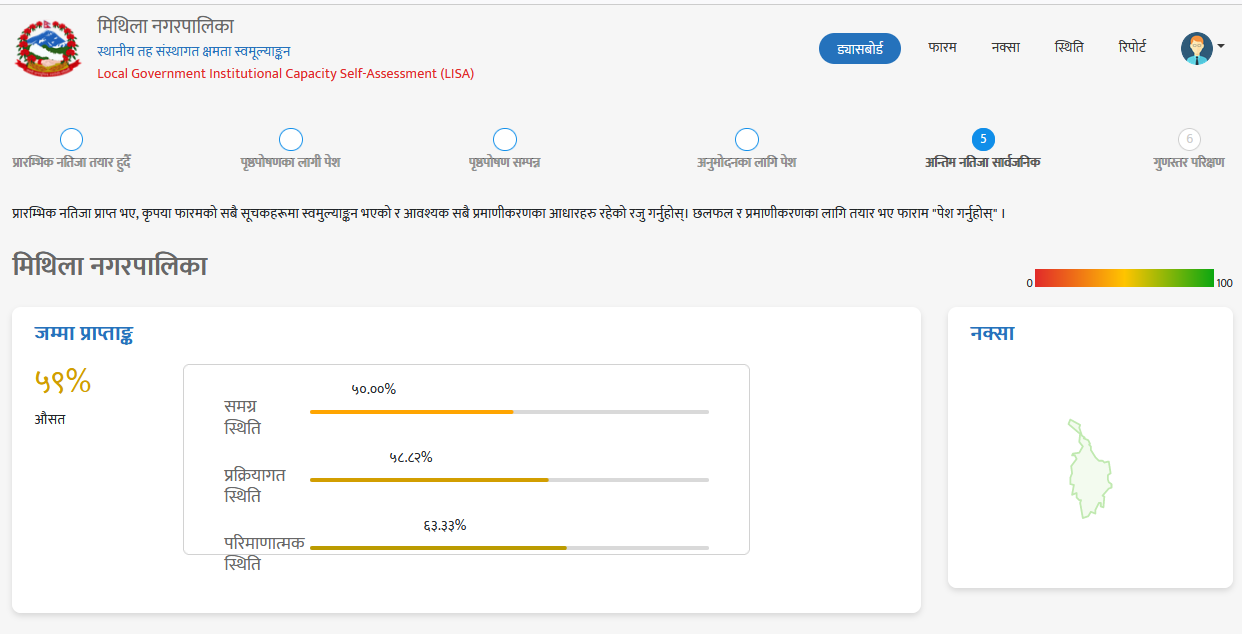The width and height of the screenshot is (1242, 634).
Task: Click the परिमाणात्मक स्थिति progress bar
Action: coord(509,548)
